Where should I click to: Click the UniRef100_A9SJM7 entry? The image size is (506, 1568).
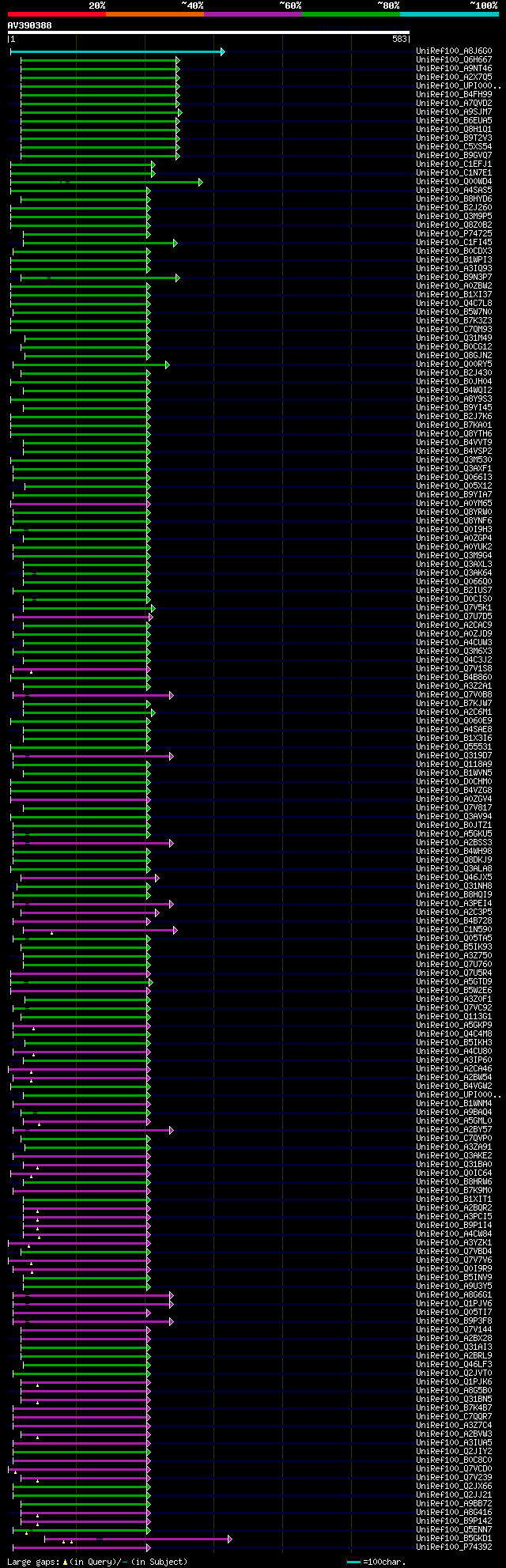point(453,112)
